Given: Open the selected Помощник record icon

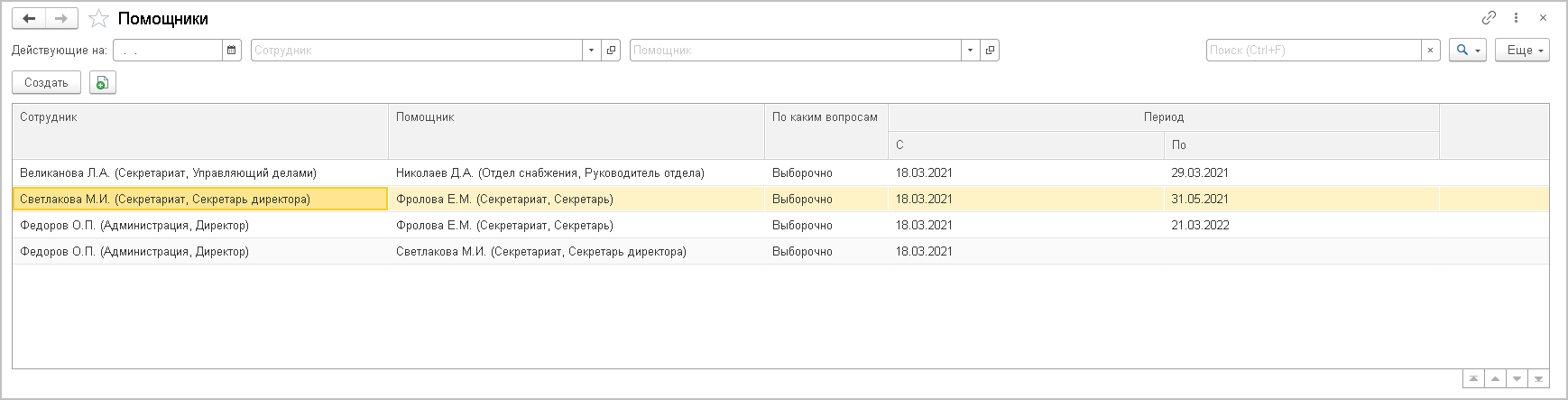Looking at the screenshot, I should 991,51.
